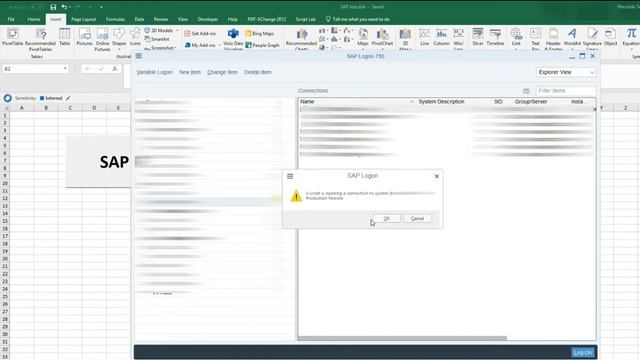Click the Log On button
The height and width of the screenshot is (360, 640).
(582, 352)
